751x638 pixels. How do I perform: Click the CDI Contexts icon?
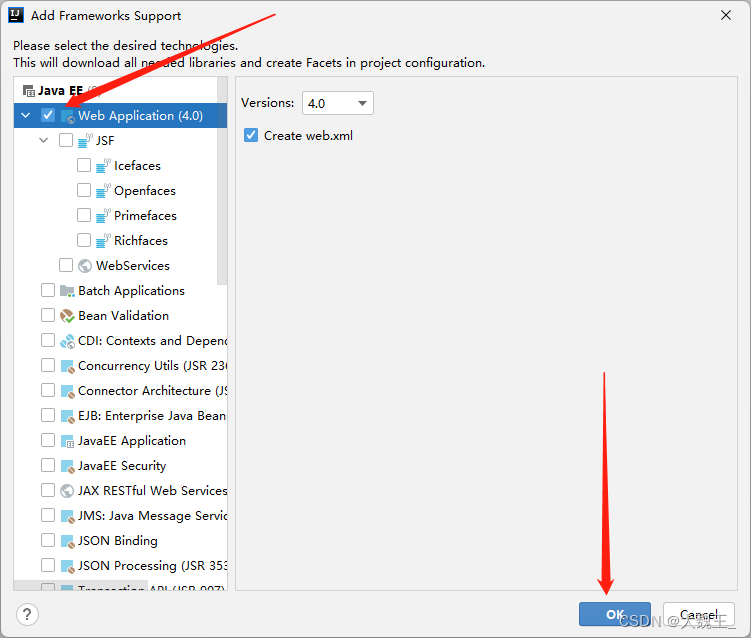tap(67, 341)
